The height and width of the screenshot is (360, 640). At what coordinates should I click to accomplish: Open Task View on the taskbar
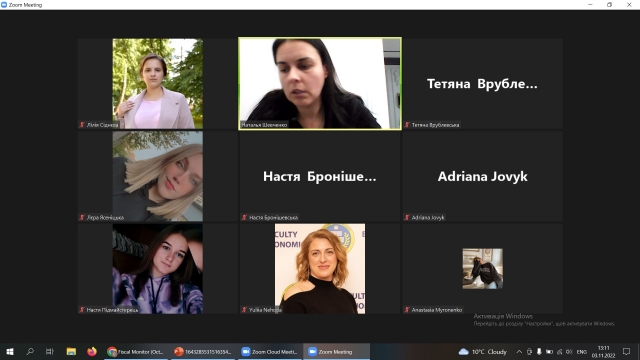50,351
